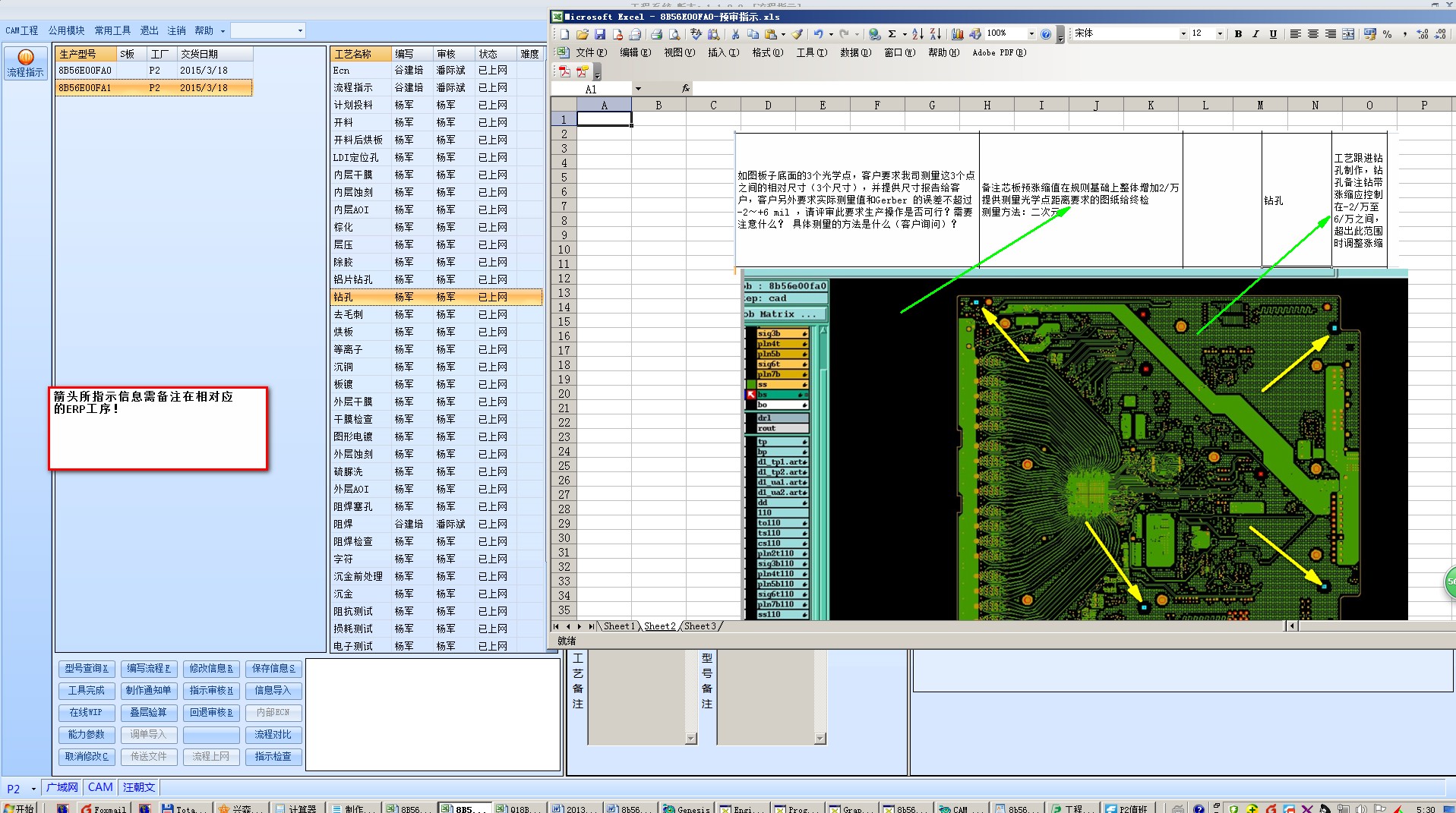Select the 内层AOI process row

click(x=437, y=210)
